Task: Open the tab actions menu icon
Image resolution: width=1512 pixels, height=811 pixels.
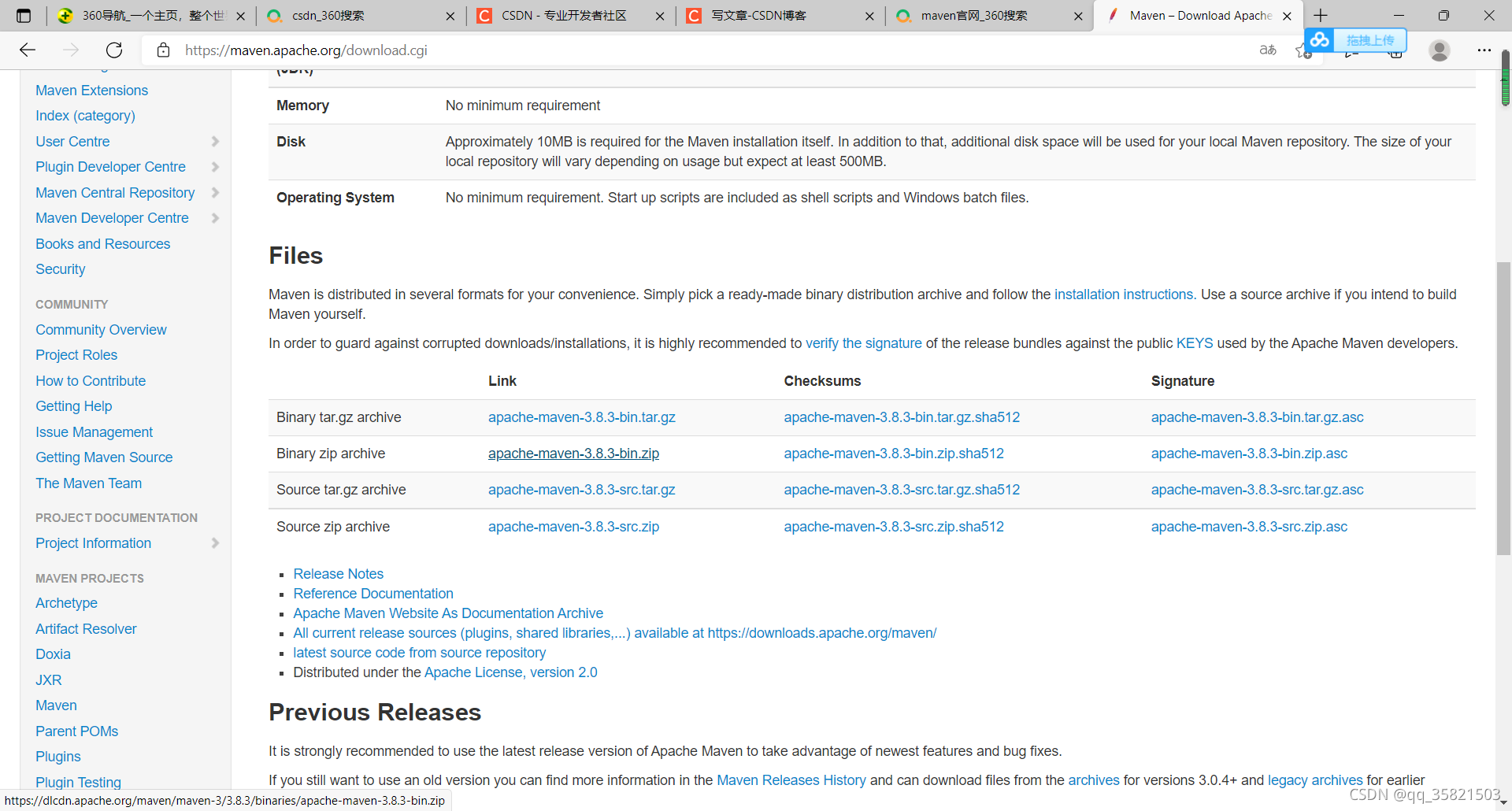Action: click(24, 16)
